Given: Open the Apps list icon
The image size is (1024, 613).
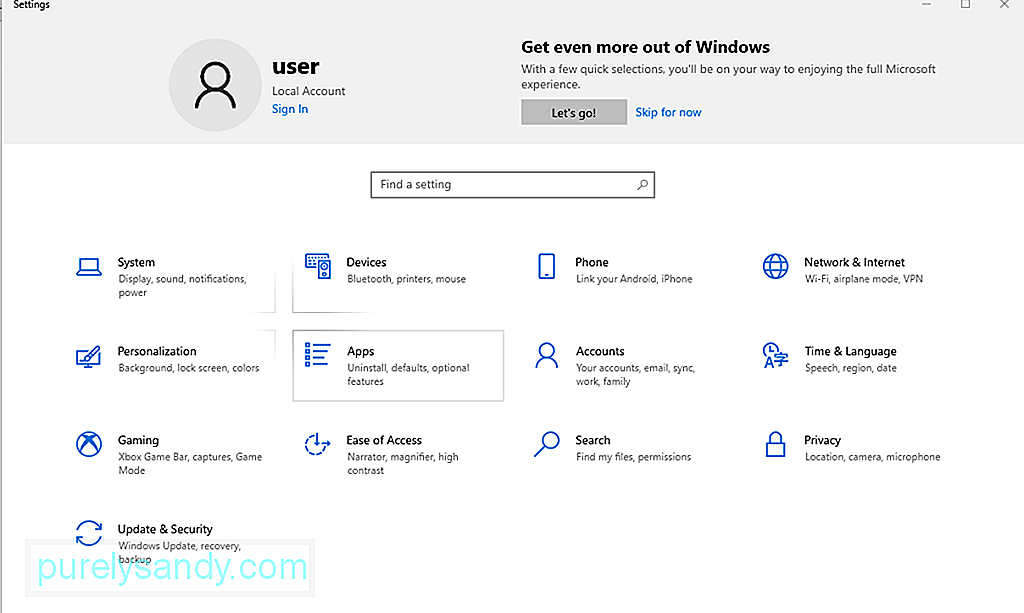Looking at the screenshot, I should [x=317, y=354].
